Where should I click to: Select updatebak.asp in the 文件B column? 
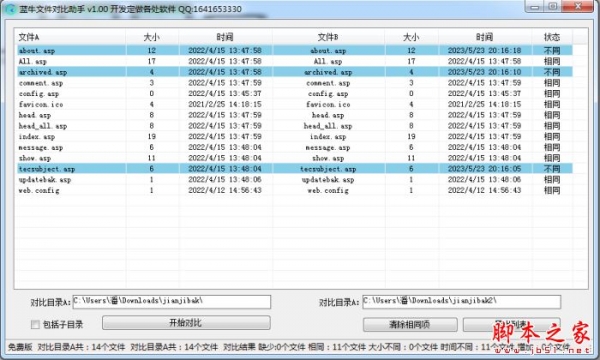328,179
